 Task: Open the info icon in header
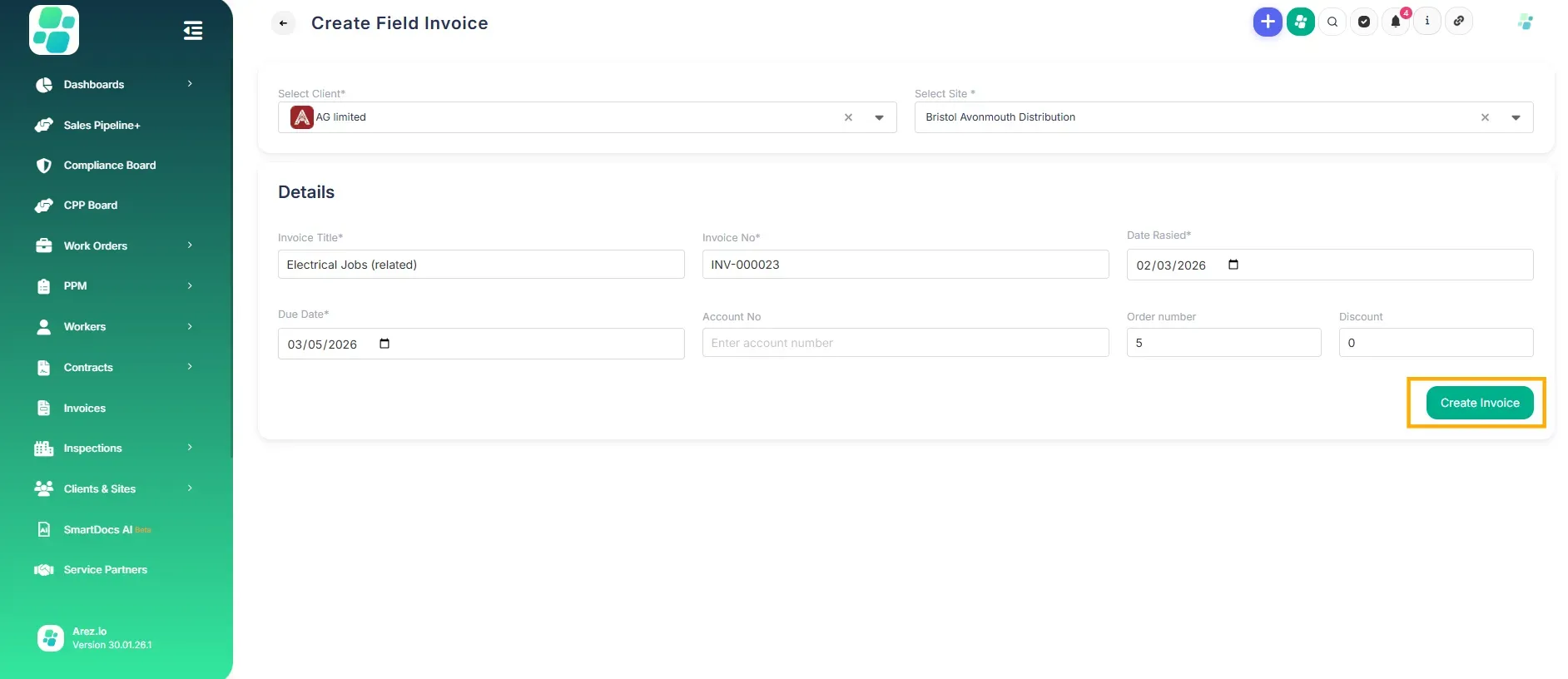coord(1427,22)
